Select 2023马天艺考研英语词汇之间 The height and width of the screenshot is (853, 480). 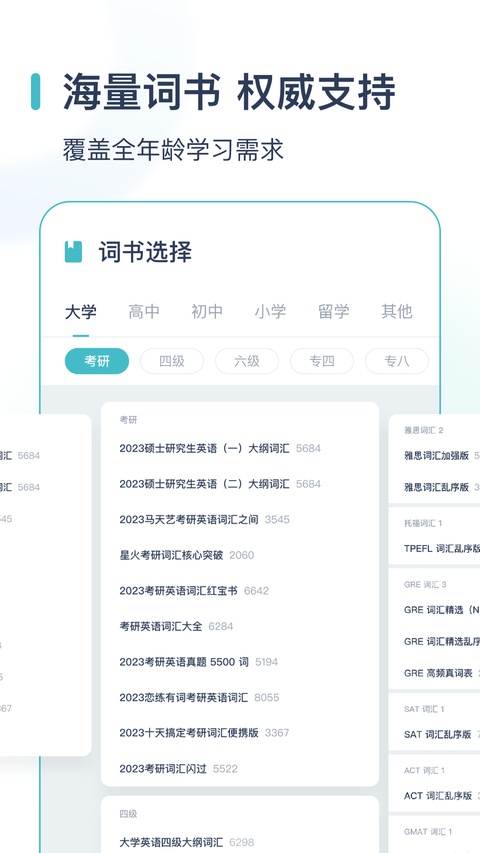(x=189, y=520)
